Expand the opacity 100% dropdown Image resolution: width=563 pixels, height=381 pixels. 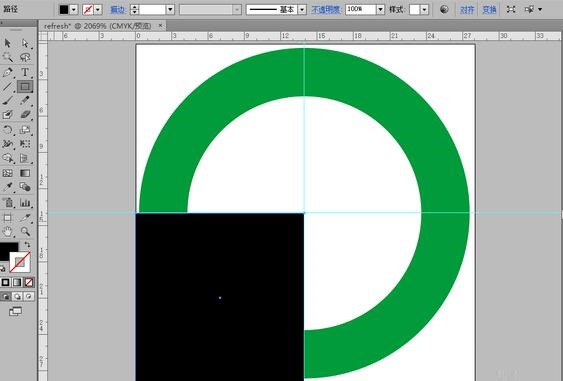coord(381,10)
